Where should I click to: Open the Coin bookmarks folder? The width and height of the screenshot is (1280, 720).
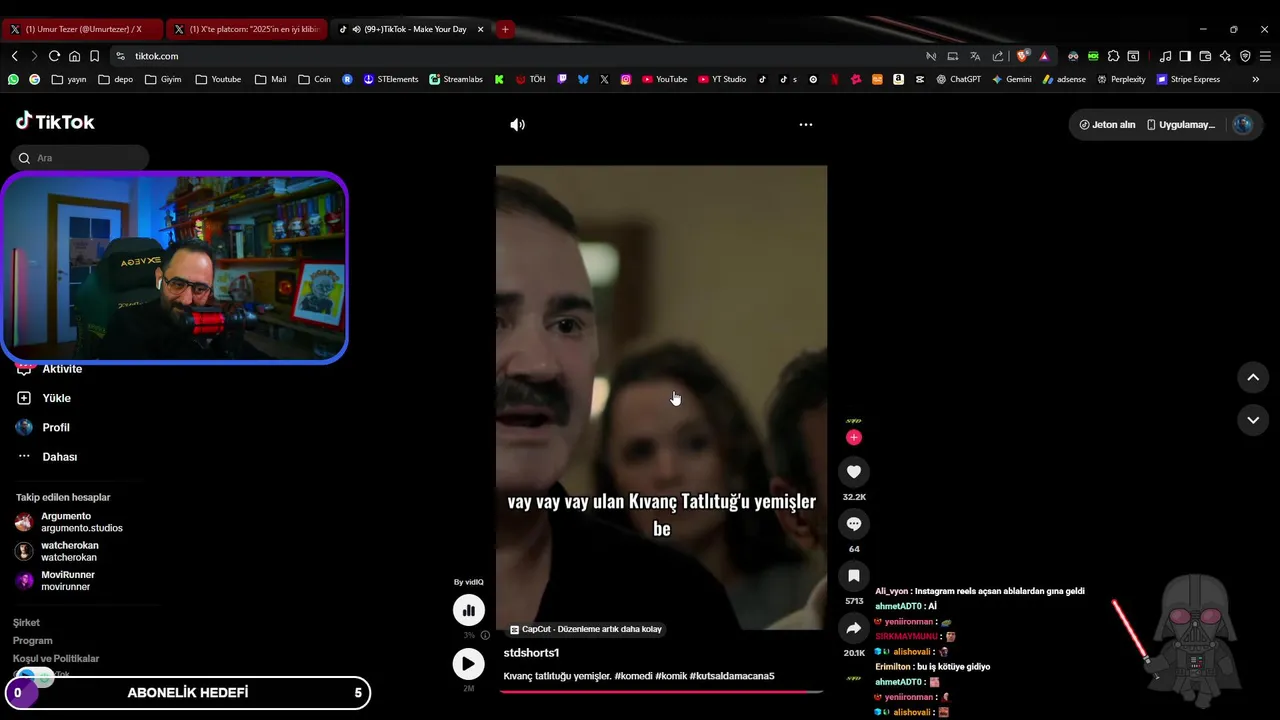(x=314, y=79)
